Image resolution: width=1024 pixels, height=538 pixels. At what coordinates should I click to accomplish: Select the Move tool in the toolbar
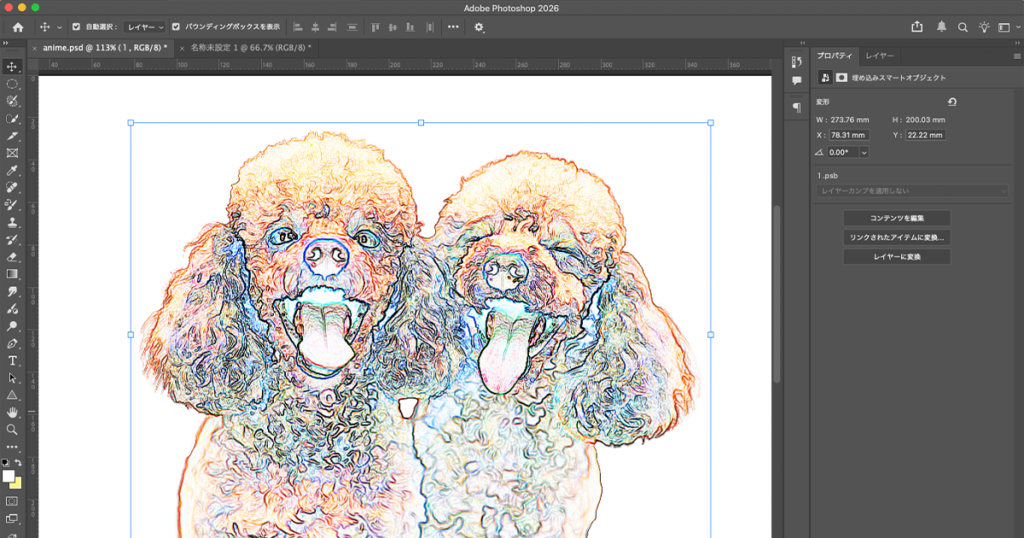click(x=12, y=66)
